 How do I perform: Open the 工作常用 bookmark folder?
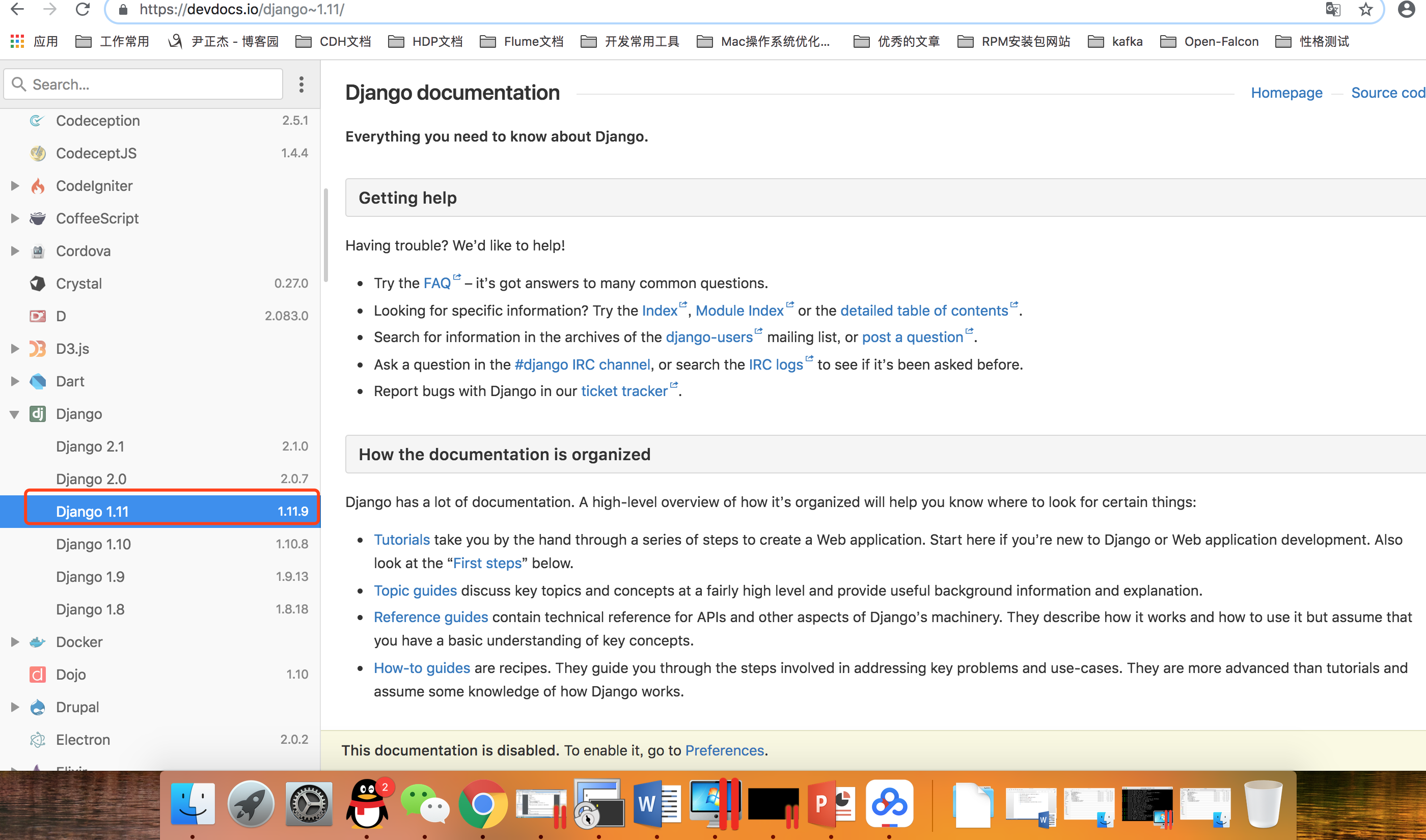[x=112, y=41]
